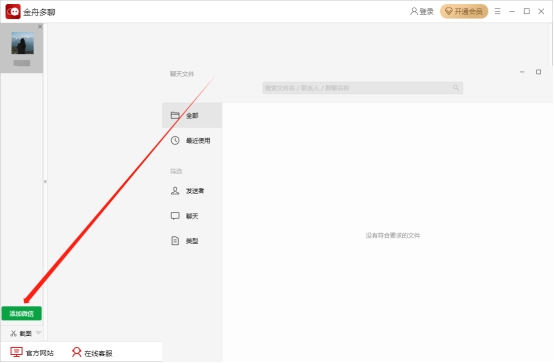
Task: Filter files by 聊天
Action: tap(192, 216)
